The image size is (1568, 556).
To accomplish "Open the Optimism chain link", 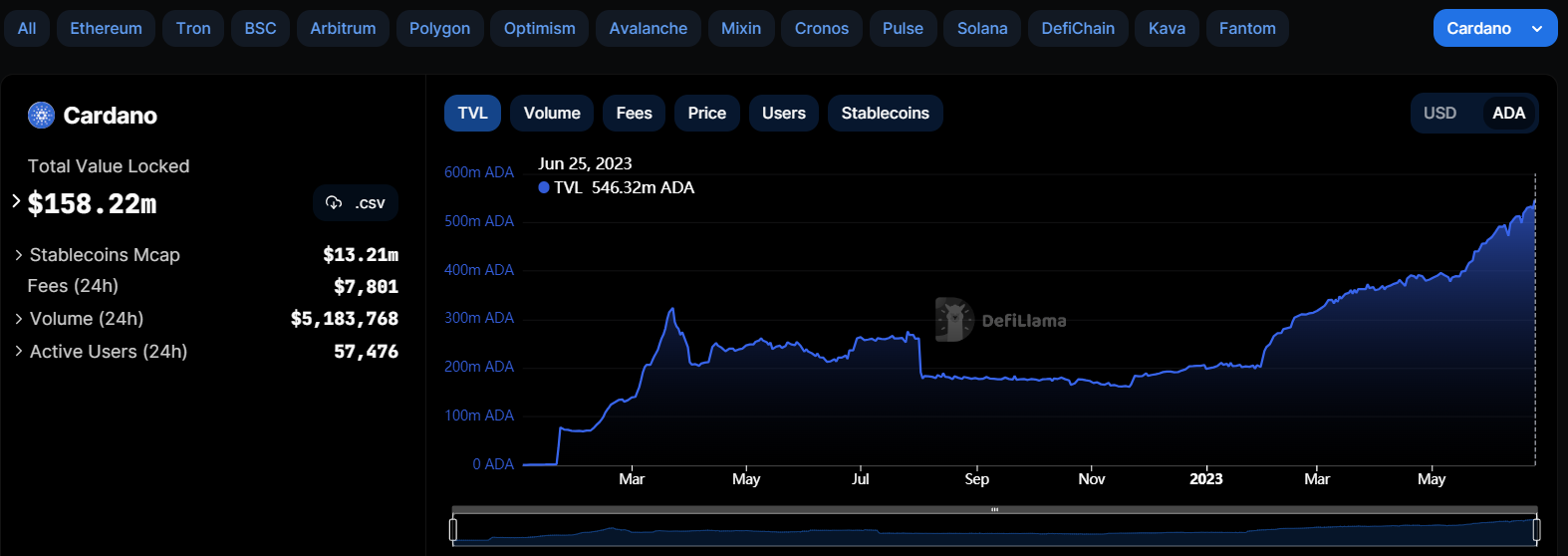I will tap(539, 28).
